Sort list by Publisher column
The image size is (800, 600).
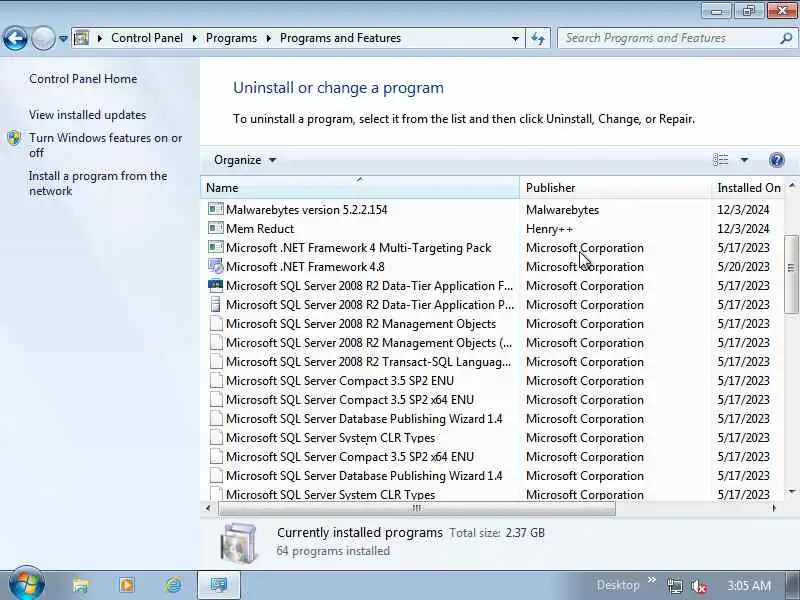(615, 188)
